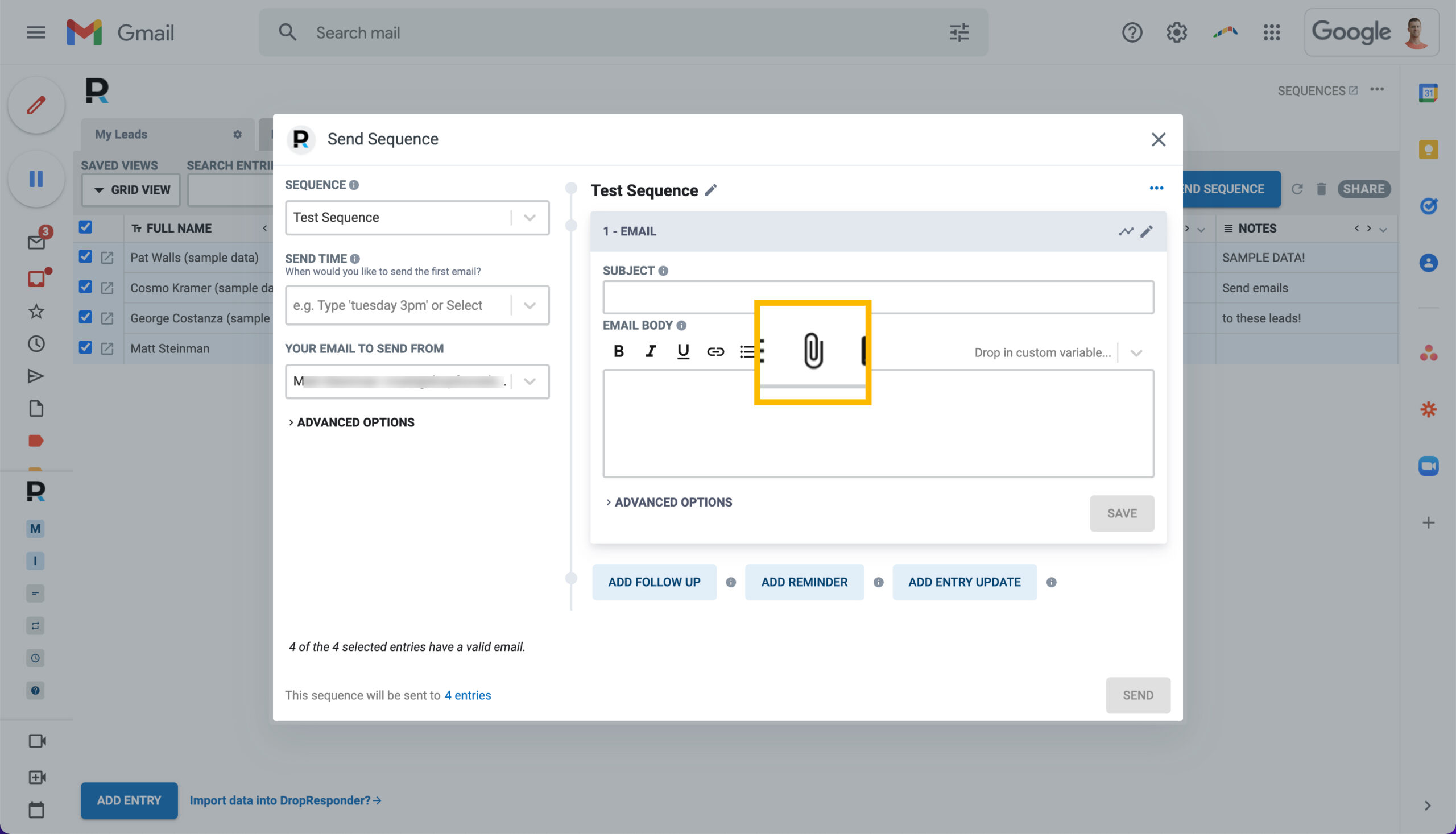Image resolution: width=1456 pixels, height=834 pixels.
Task: Open Pat Walls entry details icon
Action: click(107, 257)
